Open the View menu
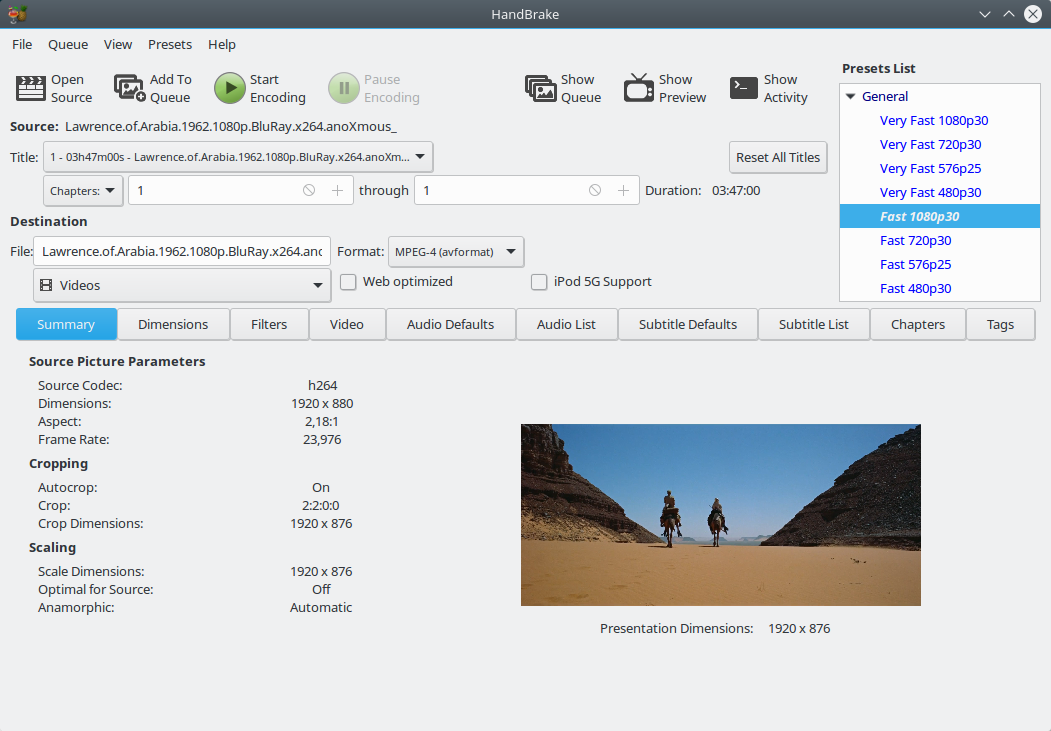The width and height of the screenshot is (1051, 731). pyautogui.click(x=118, y=44)
